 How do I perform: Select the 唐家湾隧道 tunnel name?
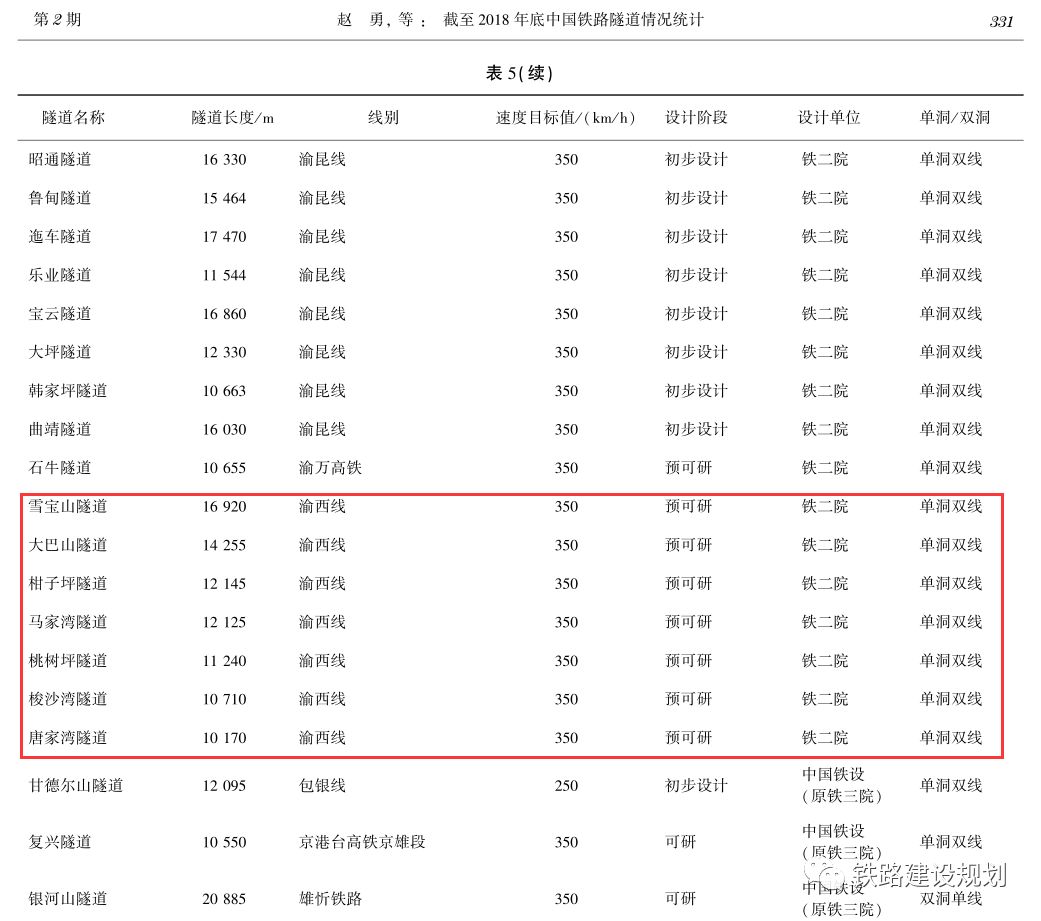click(x=68, y=738)
